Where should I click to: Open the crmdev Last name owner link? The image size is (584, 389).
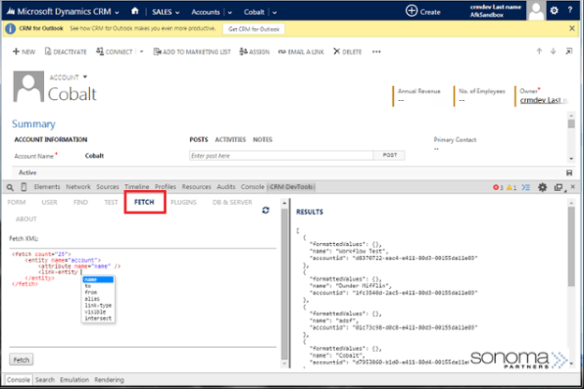point(544,100)
